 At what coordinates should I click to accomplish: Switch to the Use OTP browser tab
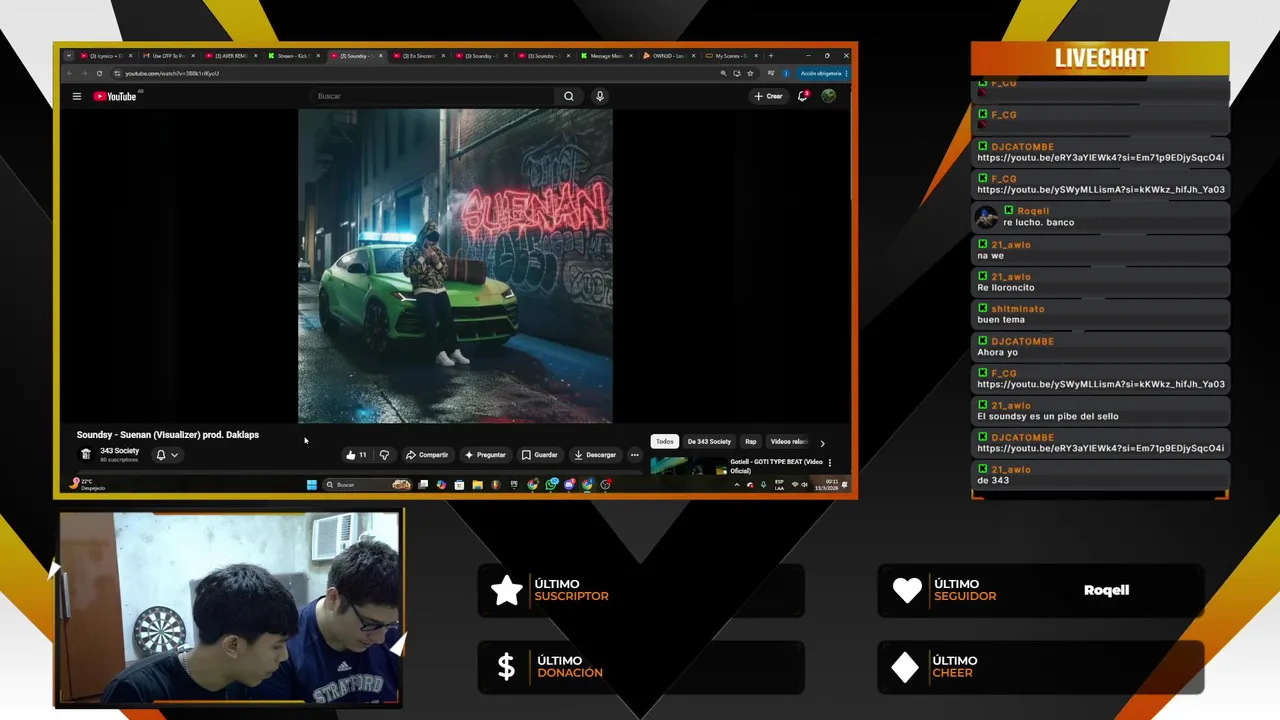pyautogui.click(x=168, y=56)
